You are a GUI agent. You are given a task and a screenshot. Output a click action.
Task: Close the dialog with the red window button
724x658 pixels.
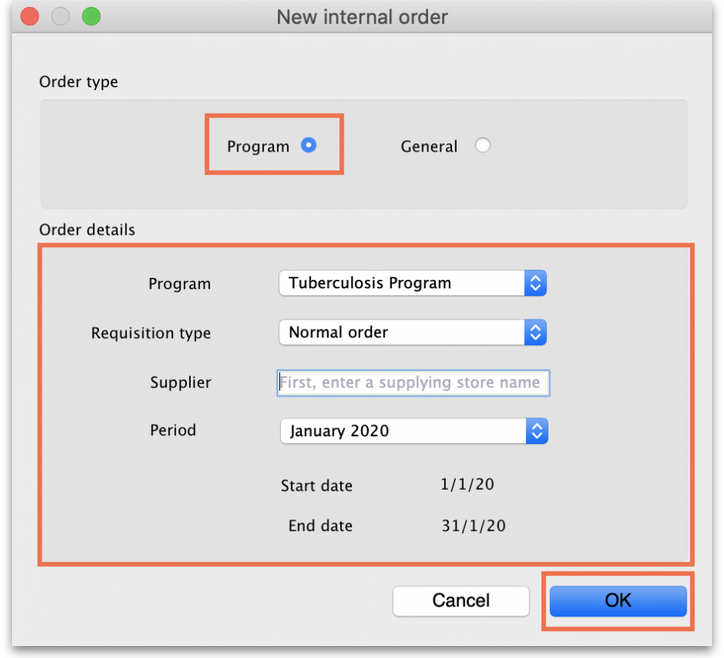pyautogui.click(x=29, y=17)
